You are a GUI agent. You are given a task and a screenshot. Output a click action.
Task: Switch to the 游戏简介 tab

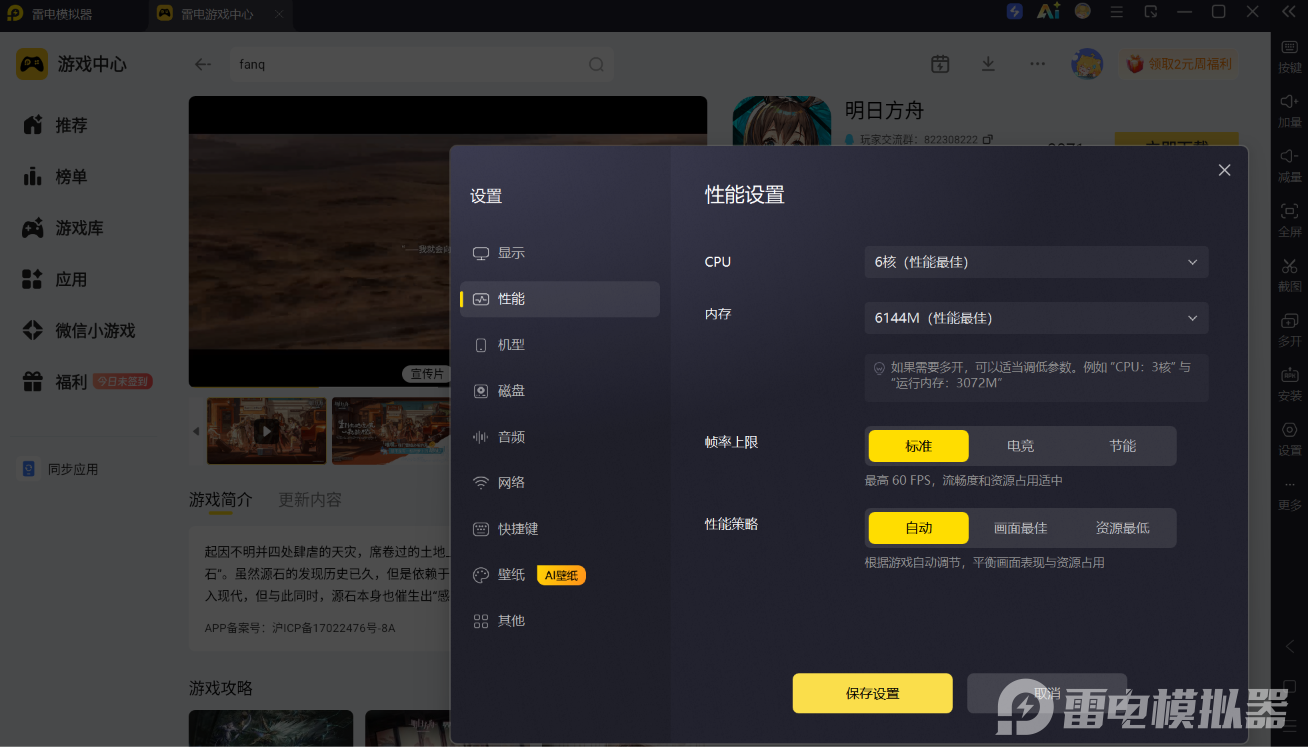221,499
